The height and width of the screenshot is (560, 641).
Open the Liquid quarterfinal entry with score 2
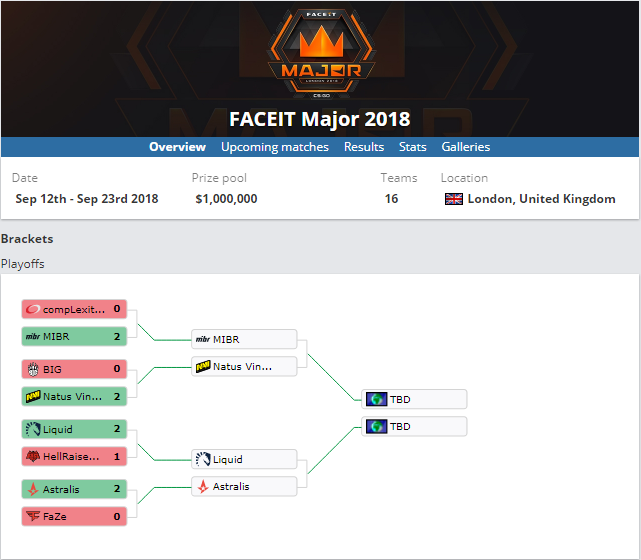tap(74, 429)
